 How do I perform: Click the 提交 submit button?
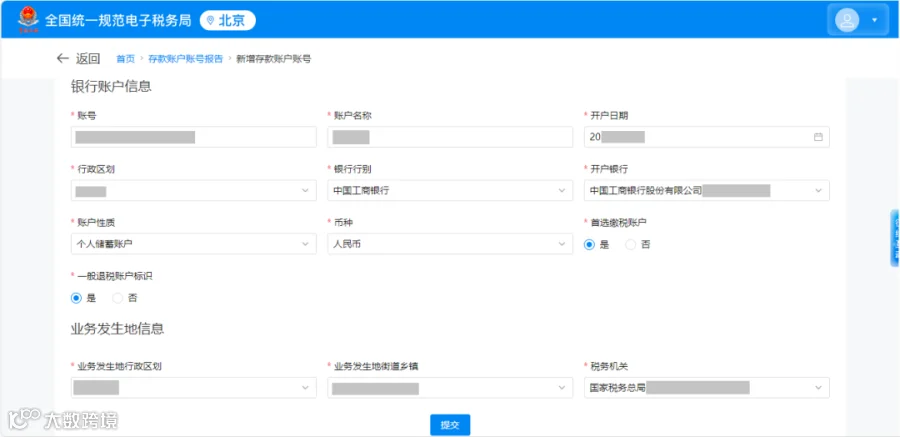(x=450, y=425)
